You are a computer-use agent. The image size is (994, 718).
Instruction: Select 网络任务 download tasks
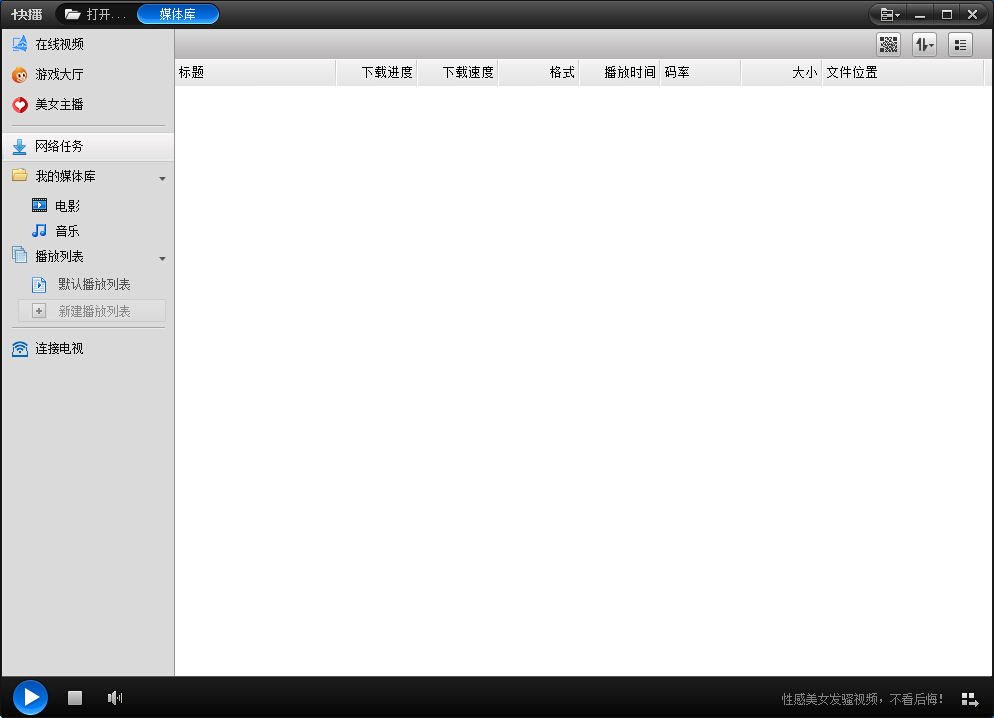coord(59,147)
